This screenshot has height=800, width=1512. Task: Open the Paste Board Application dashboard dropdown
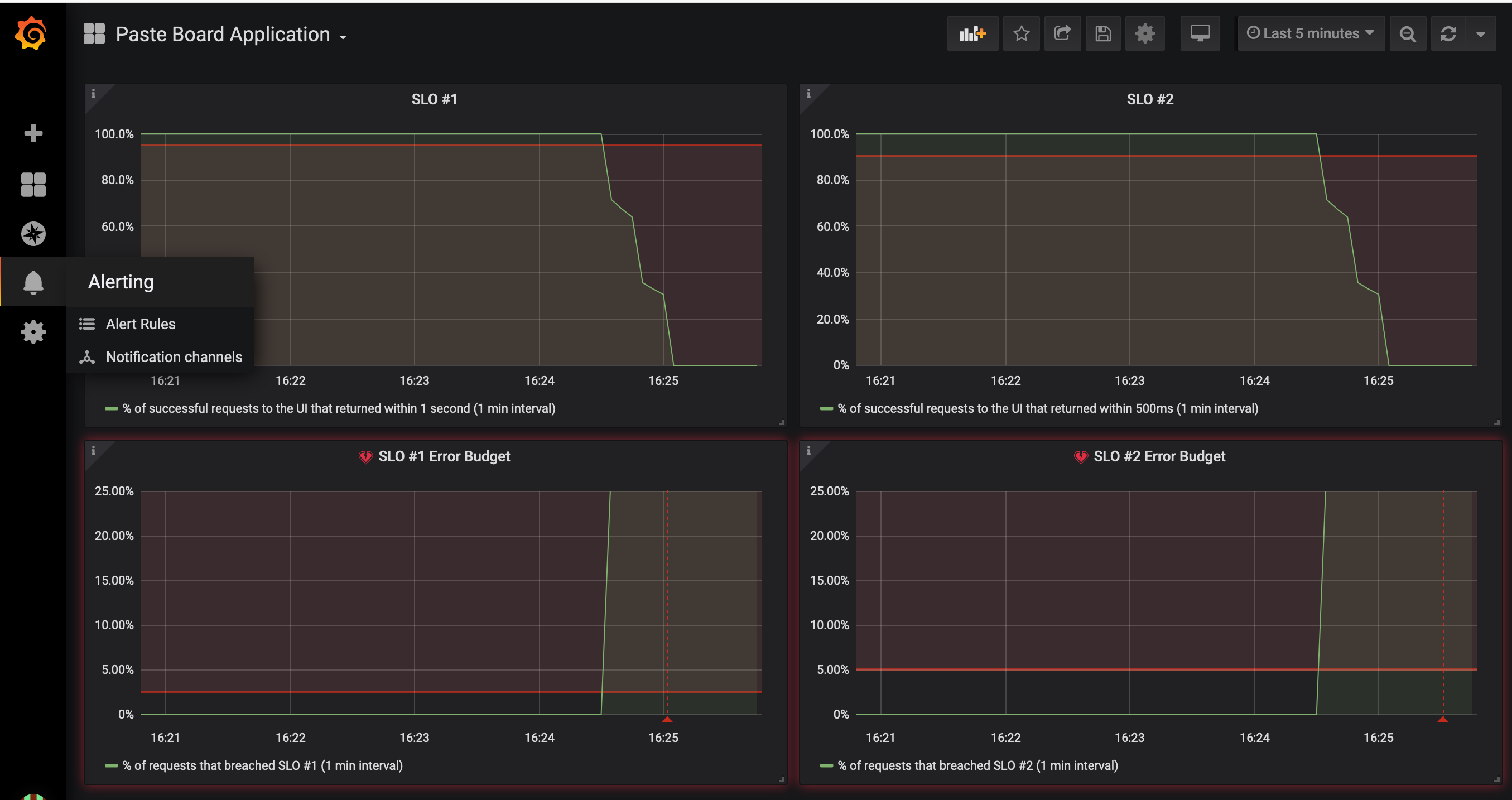coord(223,35)
